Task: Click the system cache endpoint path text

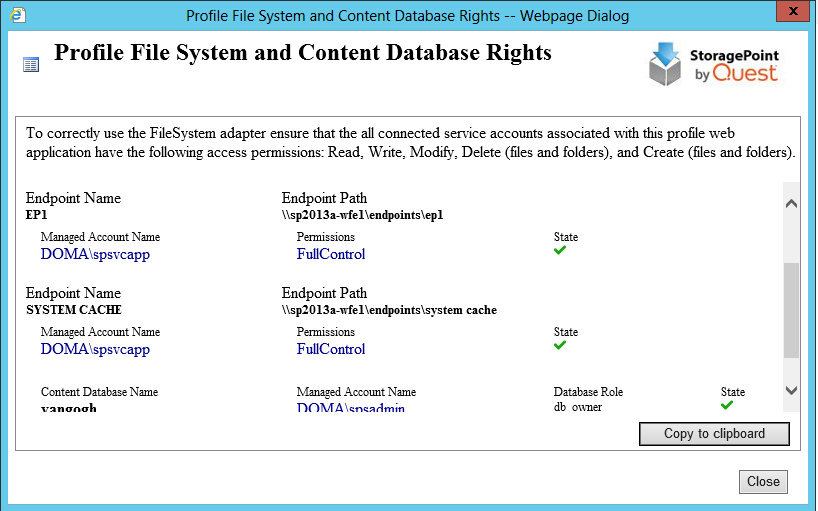Action: click(389, 310)
